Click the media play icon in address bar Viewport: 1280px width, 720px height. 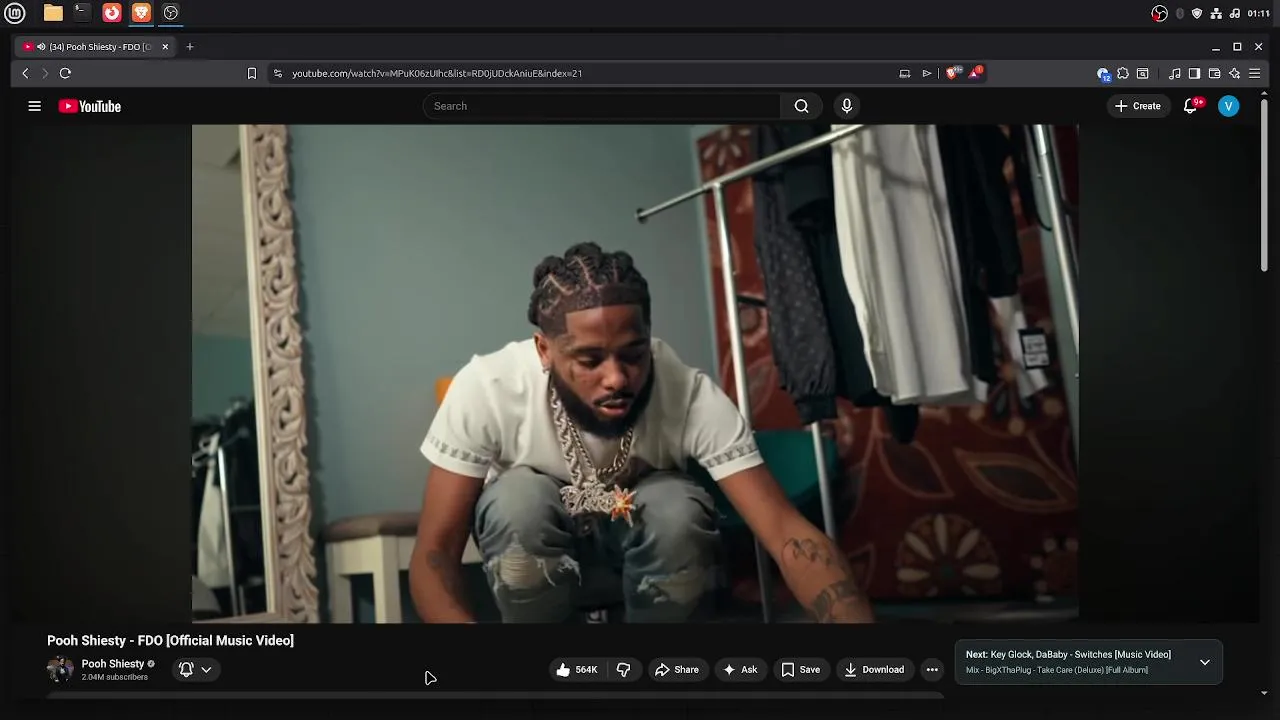[927, 73]
